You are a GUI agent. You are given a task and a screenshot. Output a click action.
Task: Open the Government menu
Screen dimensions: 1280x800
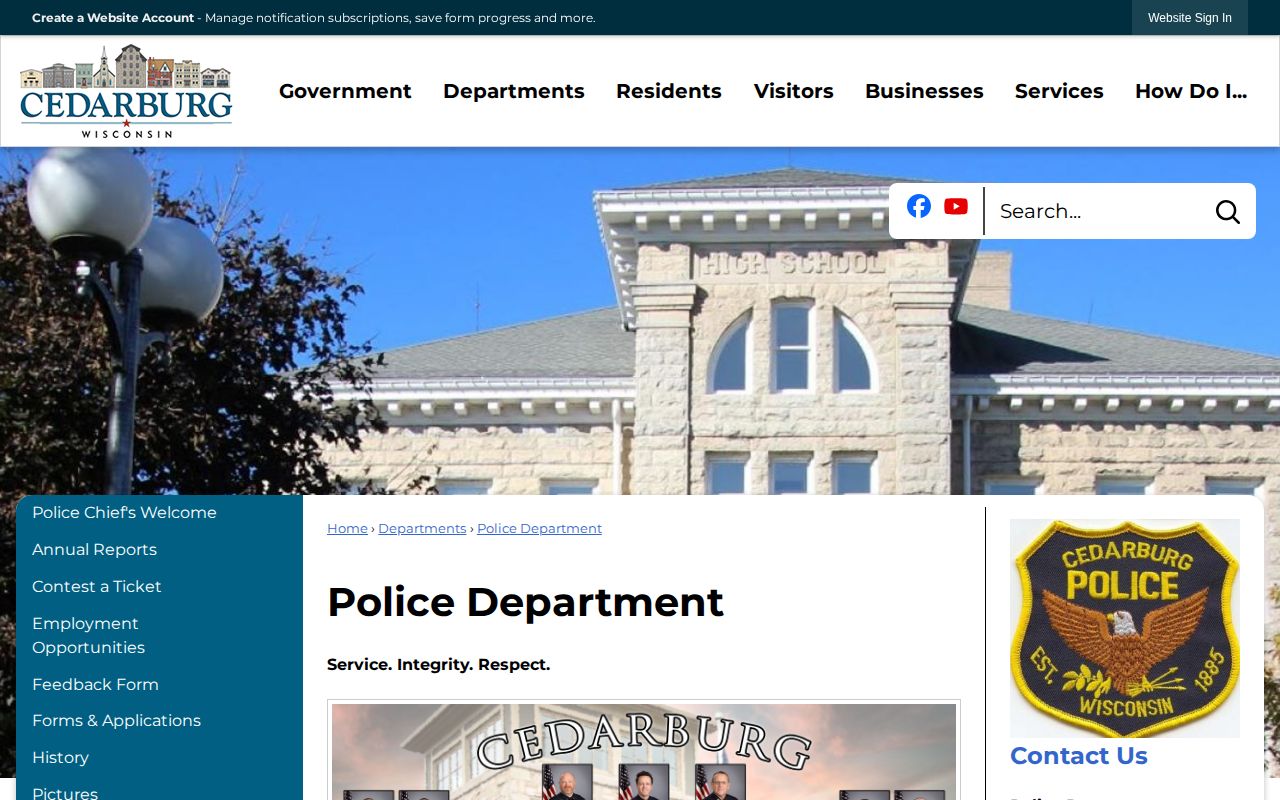click(345, 91)
